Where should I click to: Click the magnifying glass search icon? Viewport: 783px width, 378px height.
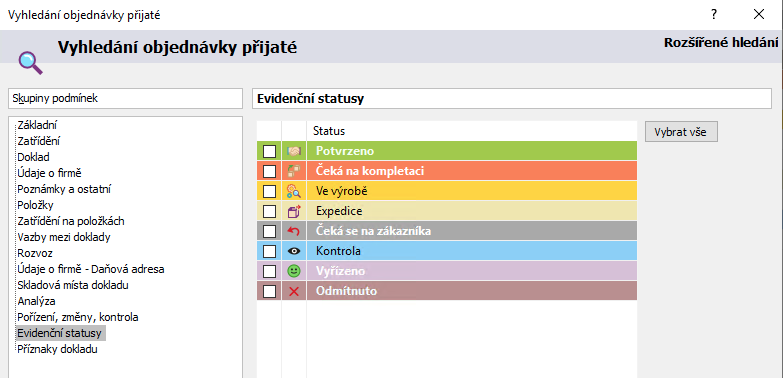coord(30,62)
